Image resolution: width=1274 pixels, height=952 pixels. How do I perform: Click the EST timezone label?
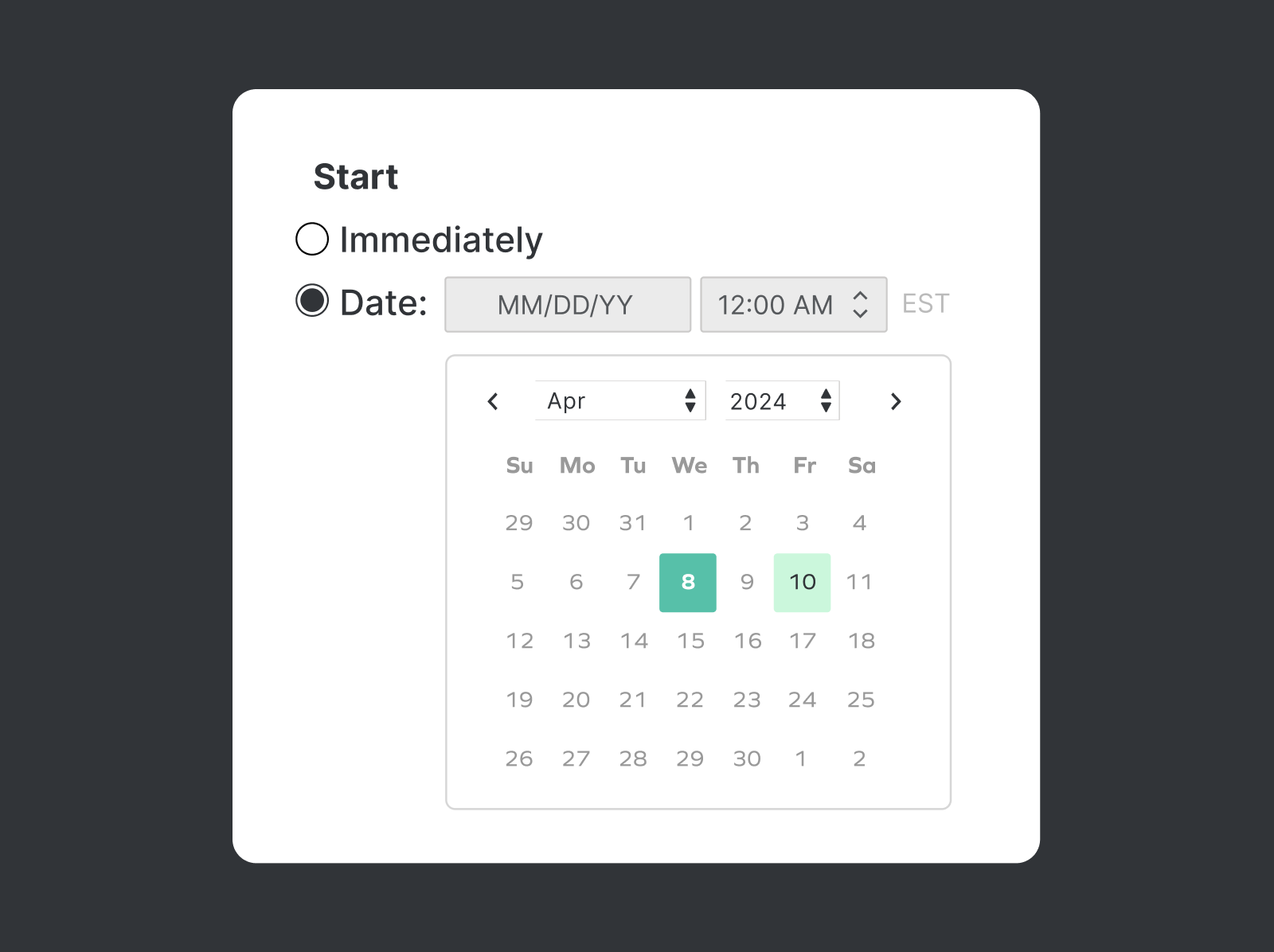[924, 303]
